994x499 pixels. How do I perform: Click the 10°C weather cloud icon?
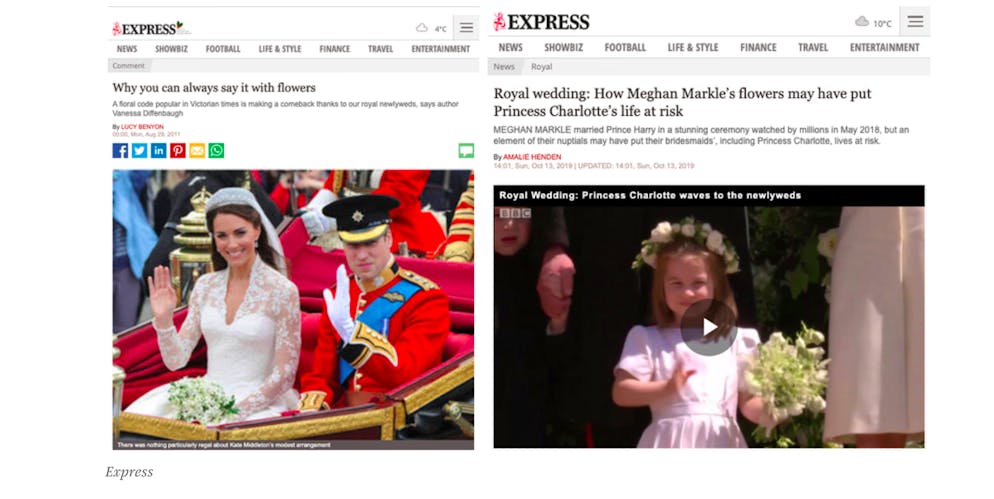pyautogui.click(x=862, y=22)
